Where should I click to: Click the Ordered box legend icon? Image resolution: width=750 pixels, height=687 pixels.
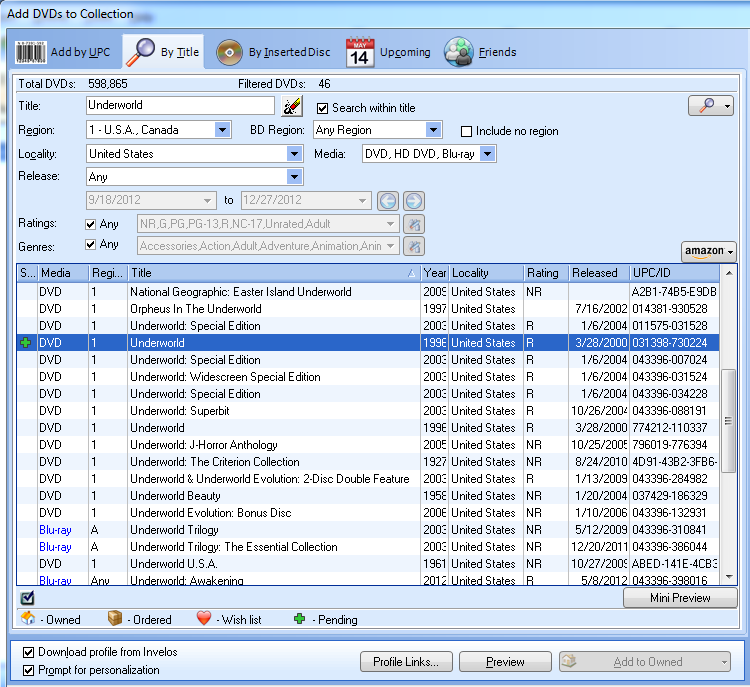click(115, 619)
